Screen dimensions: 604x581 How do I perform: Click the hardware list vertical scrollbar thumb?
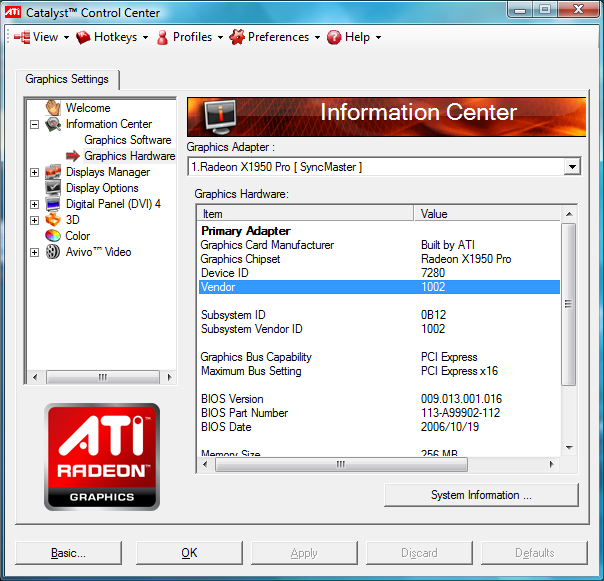568,304
